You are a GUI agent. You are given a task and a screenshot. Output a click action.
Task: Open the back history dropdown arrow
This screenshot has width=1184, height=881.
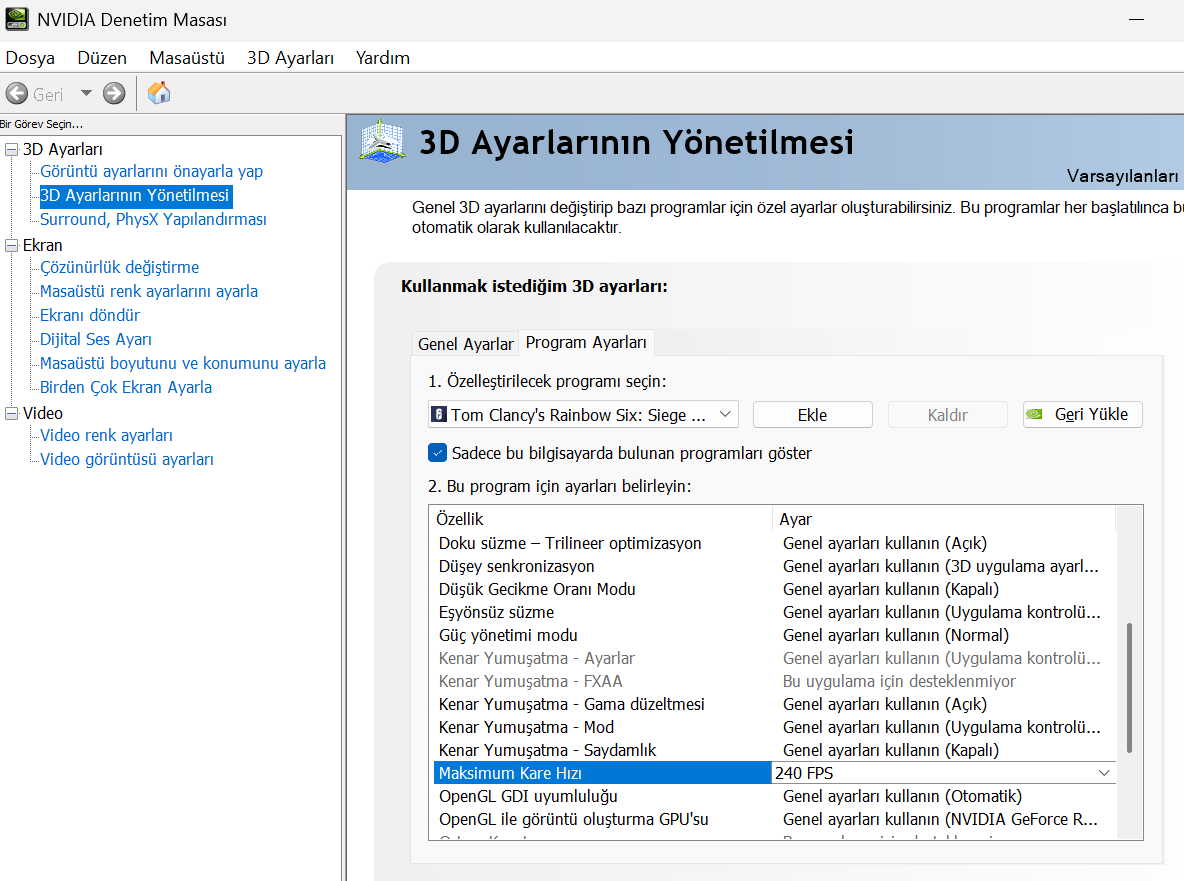click(x=86, y=94)
